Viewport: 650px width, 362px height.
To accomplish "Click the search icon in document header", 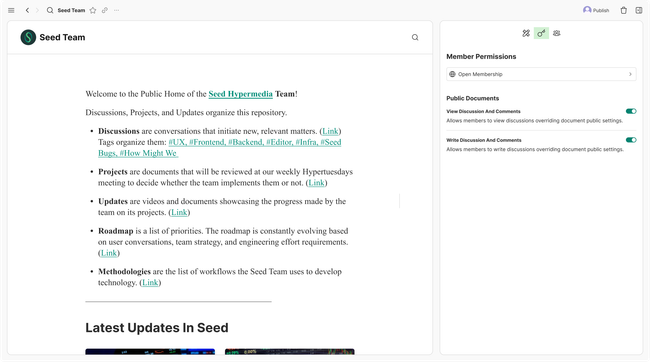I will 415,37.
